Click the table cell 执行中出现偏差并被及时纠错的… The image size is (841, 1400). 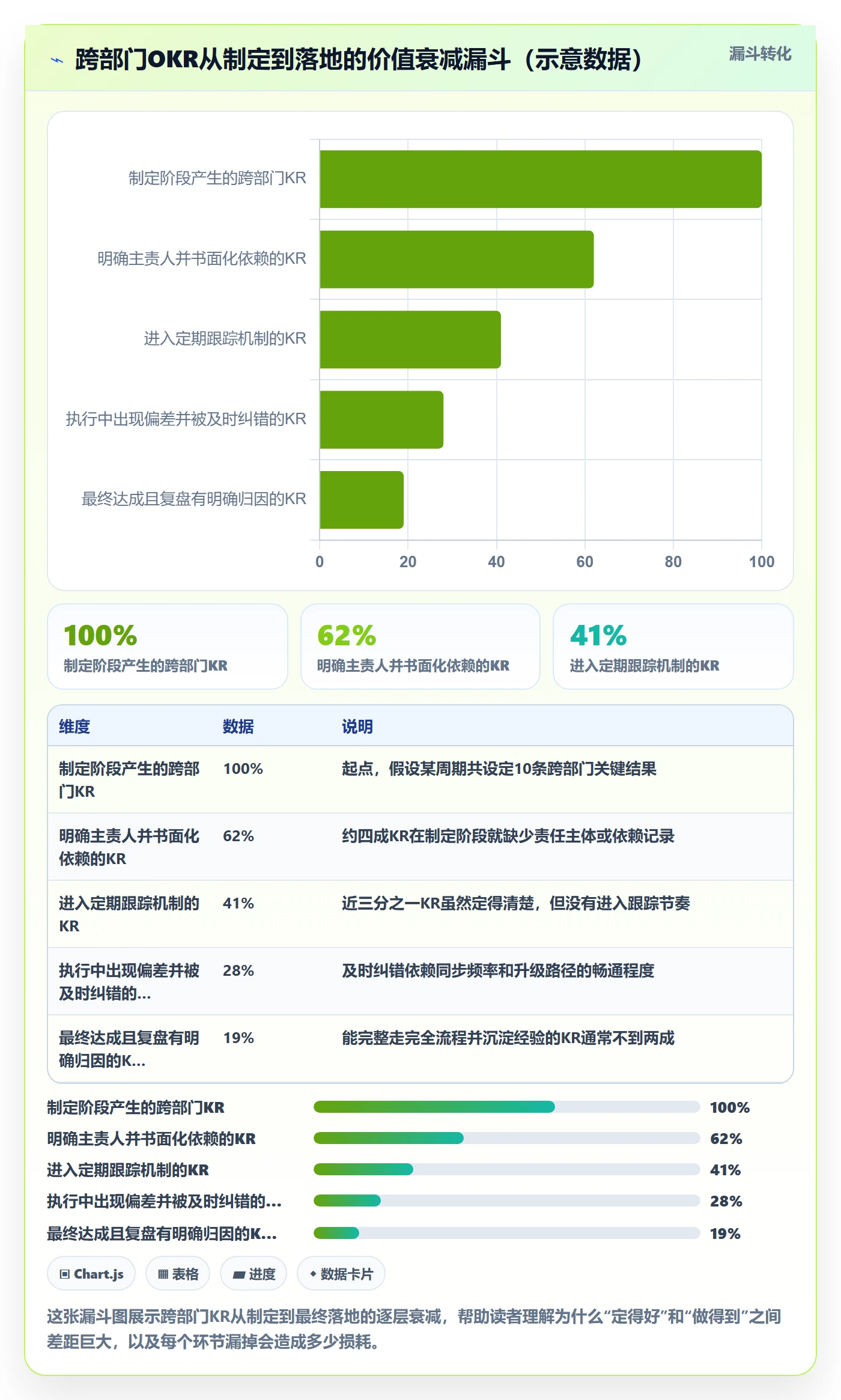(129, 982)
